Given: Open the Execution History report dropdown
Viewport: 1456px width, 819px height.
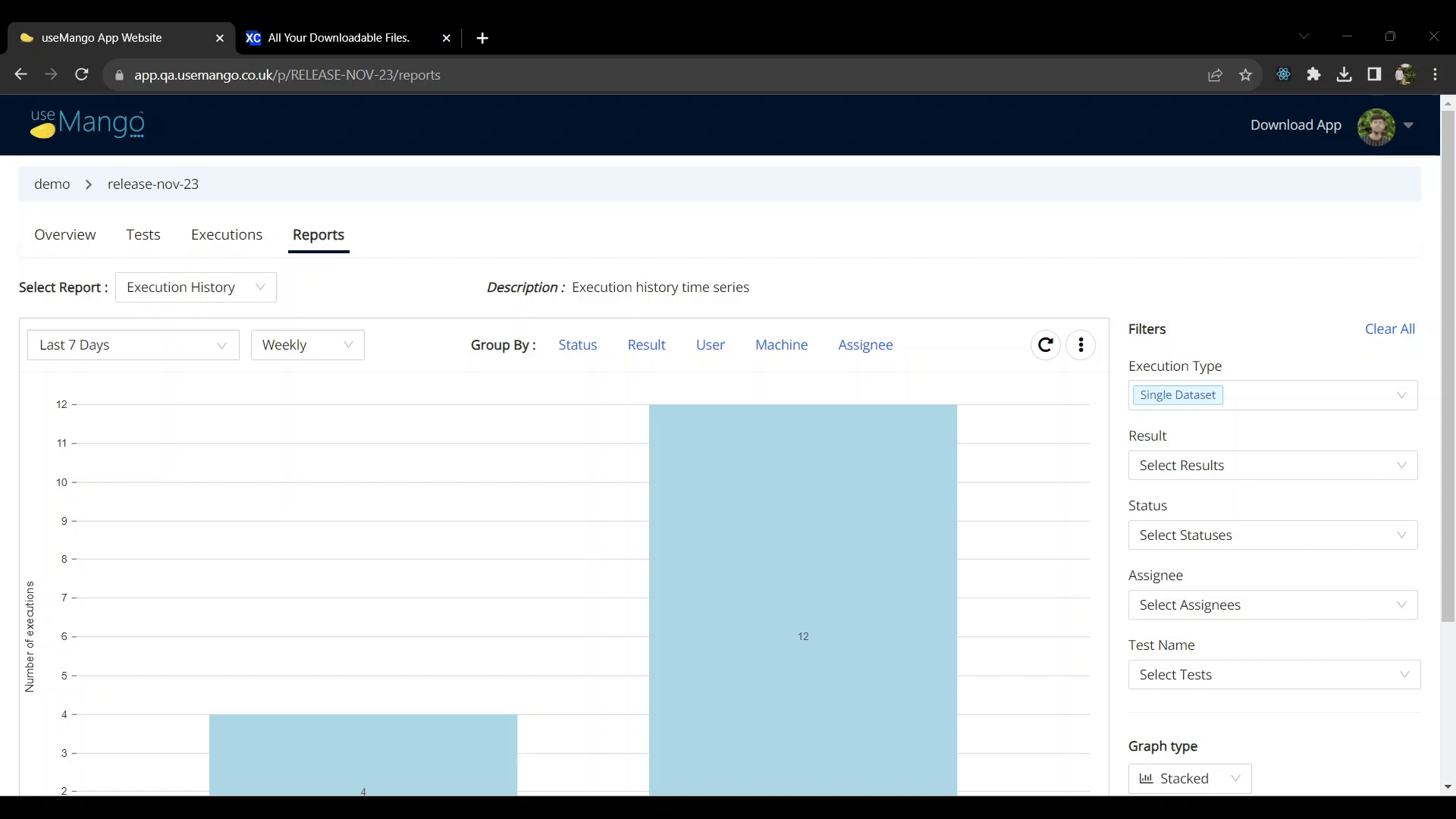Looking at the screenshot, I should click(x=196, y=287).
